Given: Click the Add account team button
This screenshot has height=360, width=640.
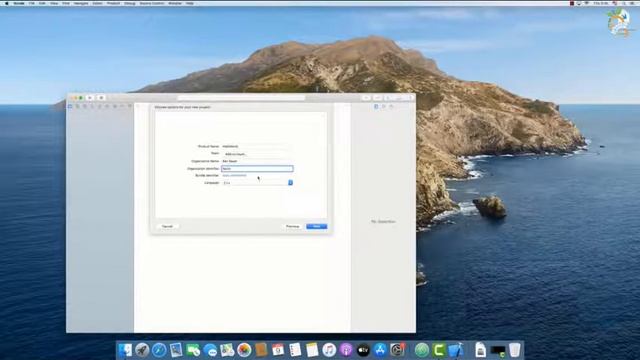Looking at the screenshot, I should click(257, 154).
